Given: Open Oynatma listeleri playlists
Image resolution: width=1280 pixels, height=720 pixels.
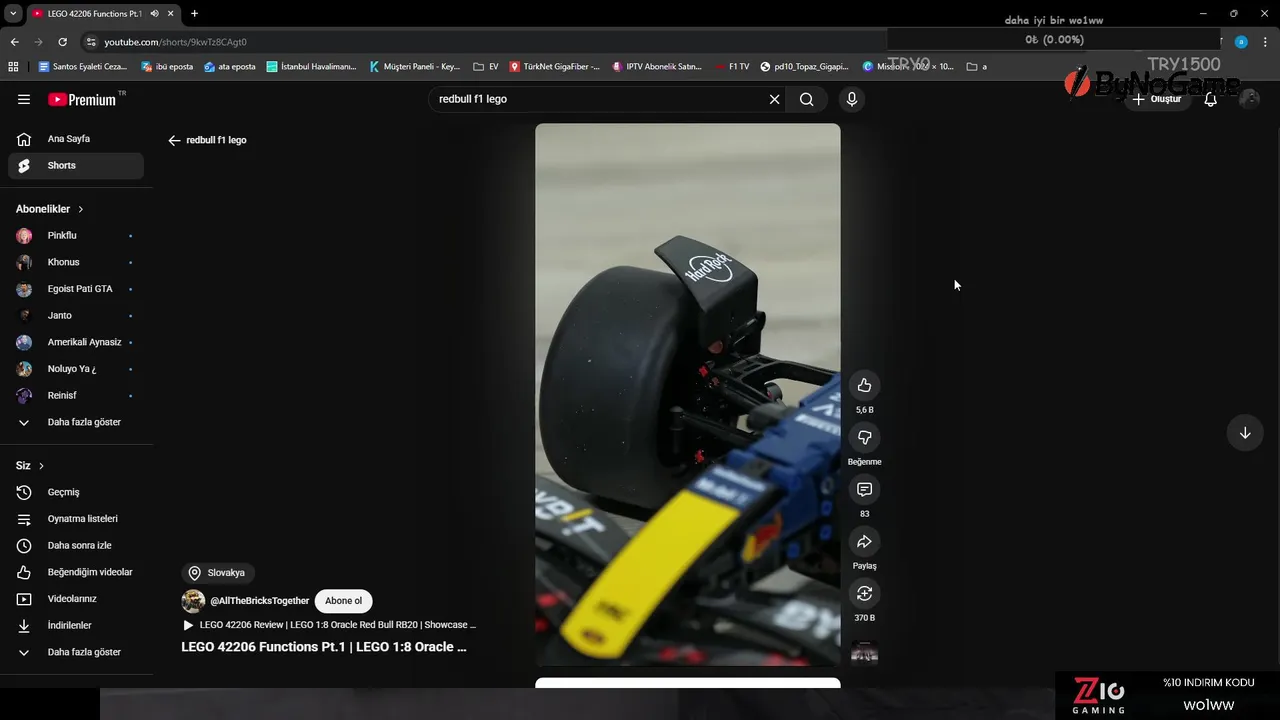Looking at the screenshot, I should tap(76, 519).
